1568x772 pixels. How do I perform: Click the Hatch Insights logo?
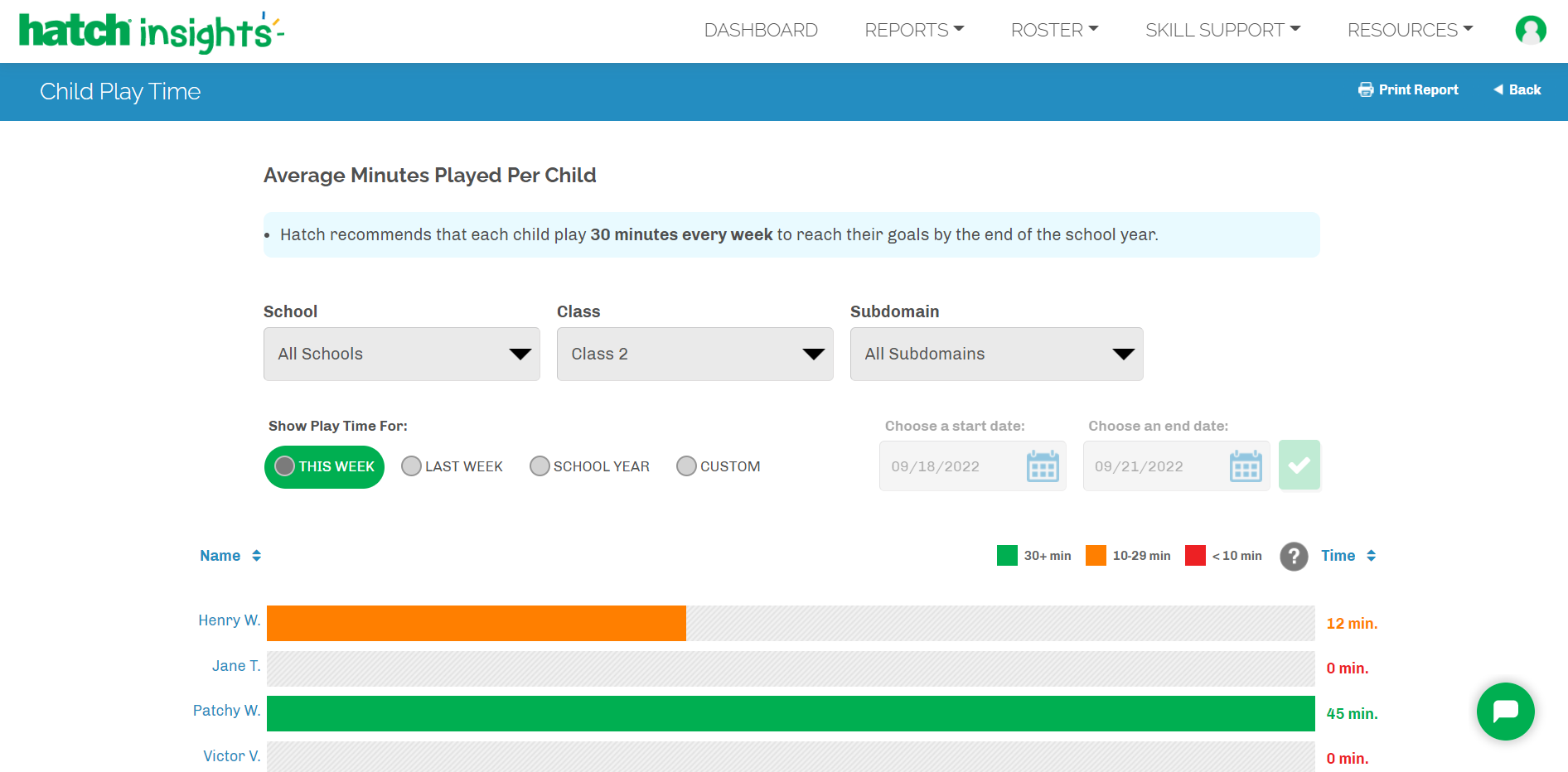[151, 31]
